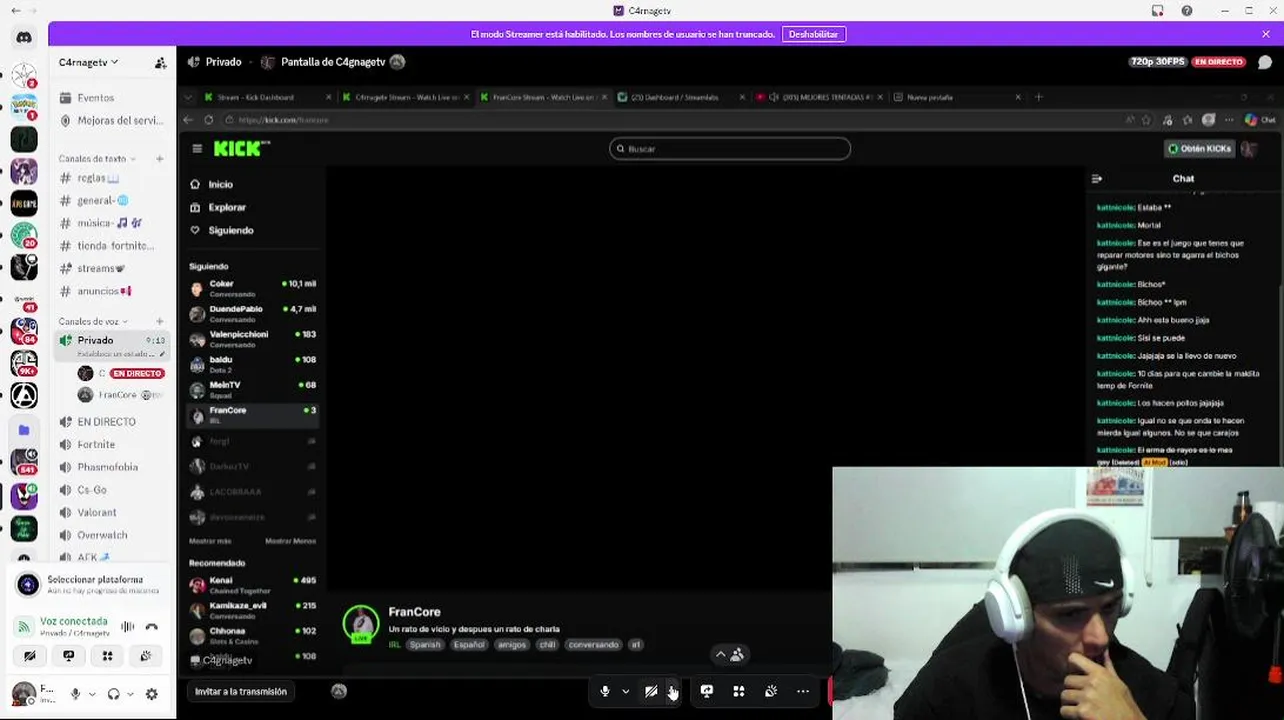
Task: Collapse Canales de voz category
Action: 93,322
